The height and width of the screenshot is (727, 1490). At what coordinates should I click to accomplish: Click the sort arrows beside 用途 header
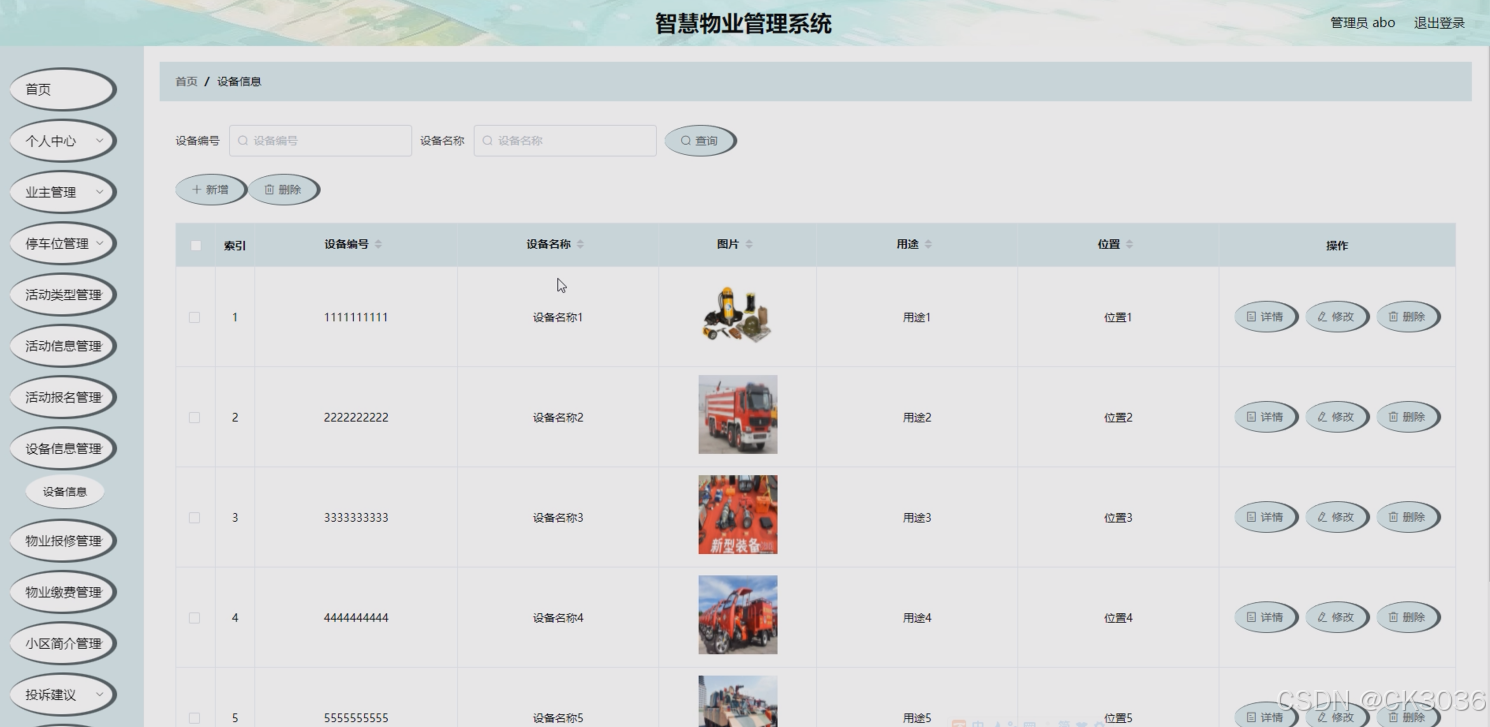point(928,245)
